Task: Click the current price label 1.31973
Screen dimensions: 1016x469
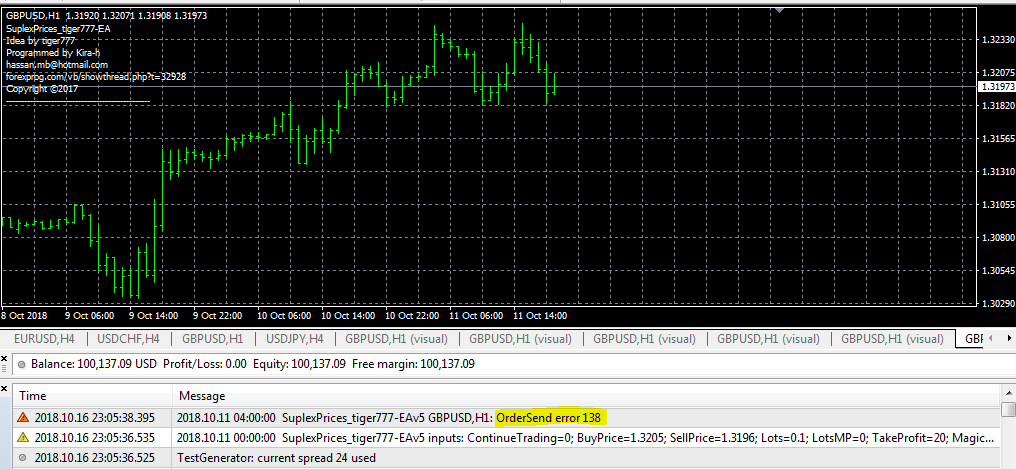Action: point(996,87)
